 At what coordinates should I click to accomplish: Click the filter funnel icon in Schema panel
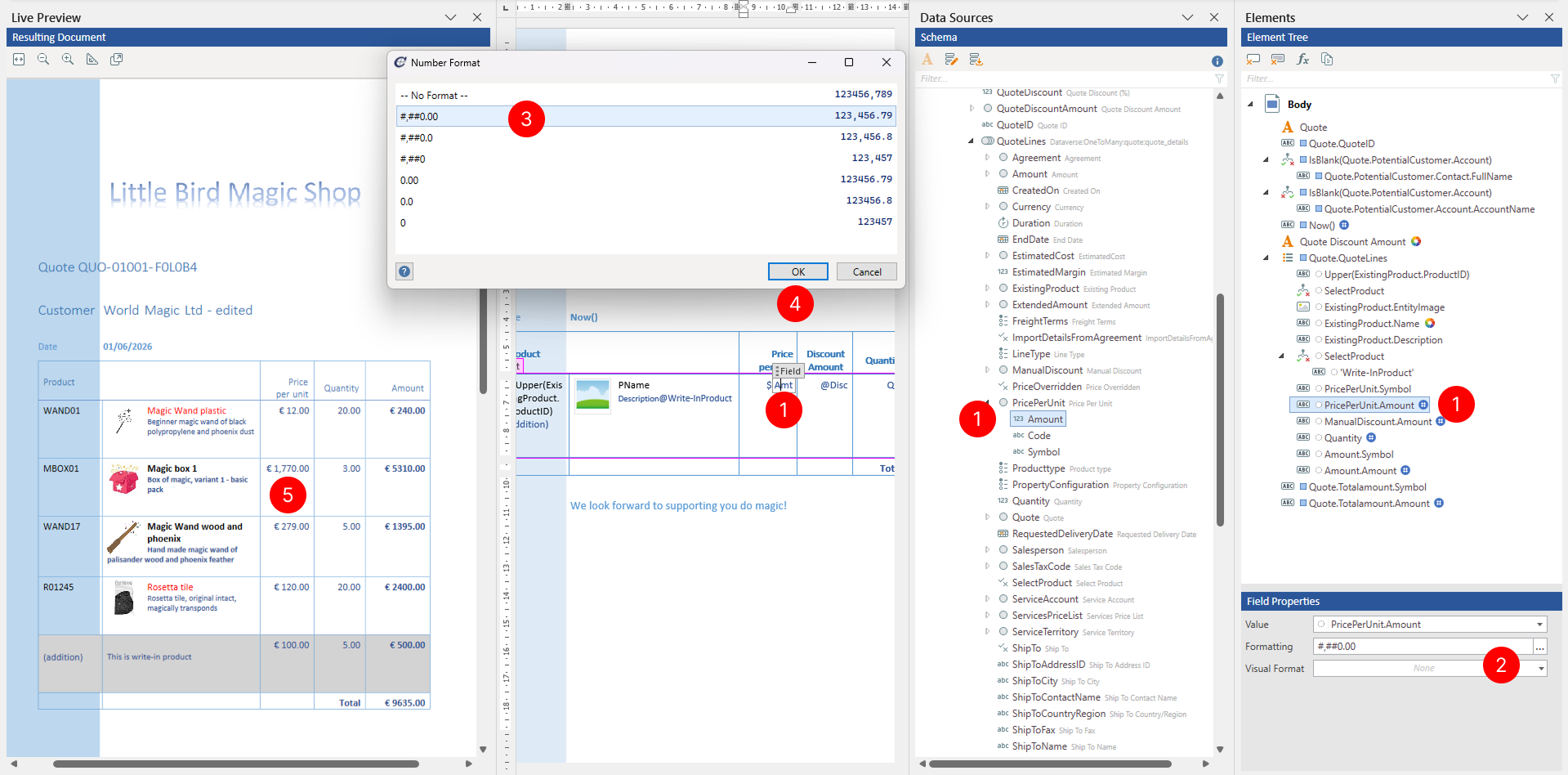pyautogui.click(x=1219, y=78)
